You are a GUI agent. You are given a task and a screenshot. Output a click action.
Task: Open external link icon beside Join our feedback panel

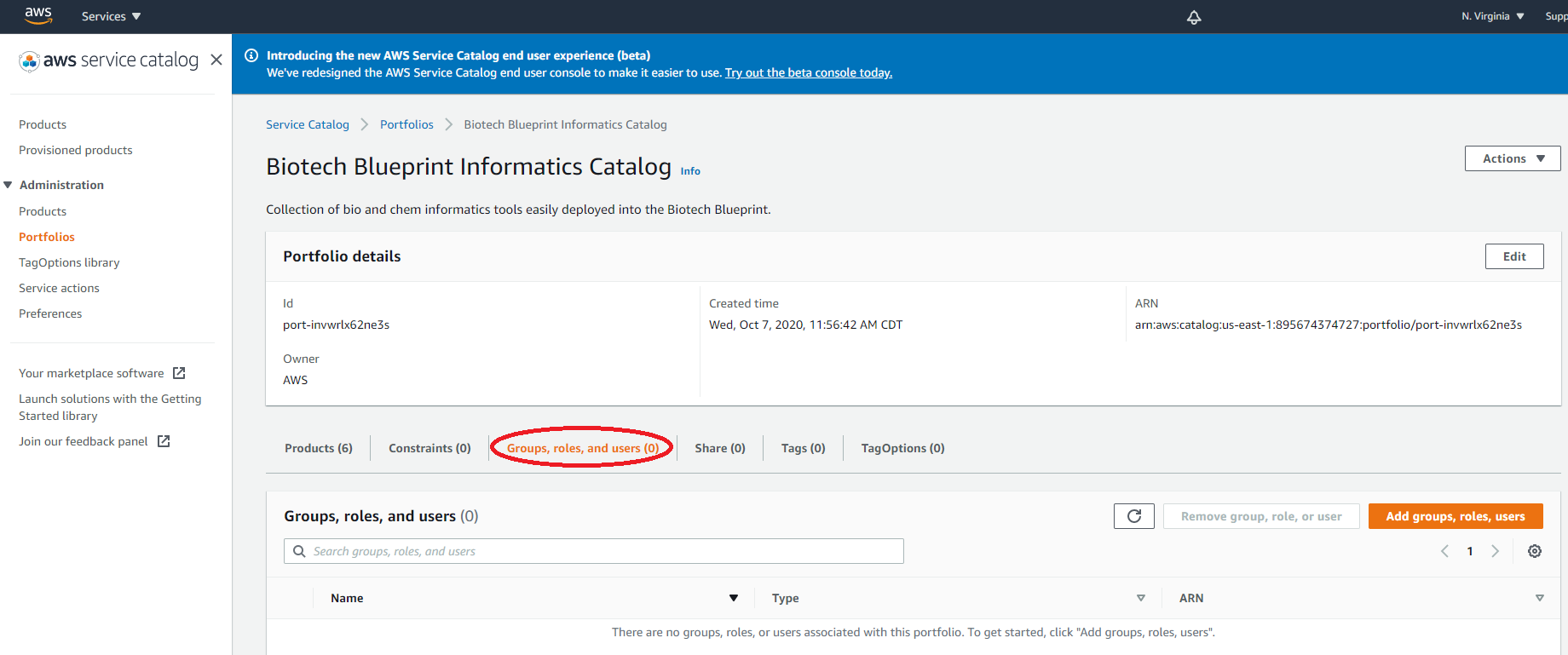coord(164,441)
